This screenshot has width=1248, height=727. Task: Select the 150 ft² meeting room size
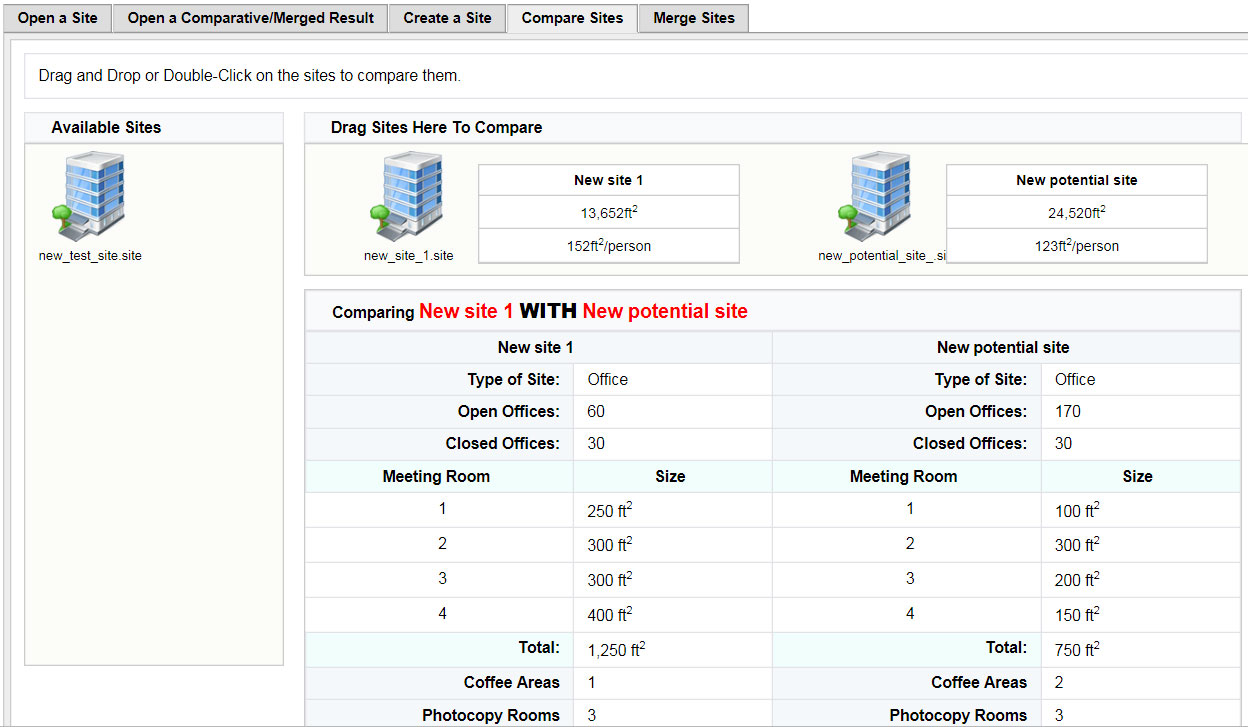point(1076,615)
